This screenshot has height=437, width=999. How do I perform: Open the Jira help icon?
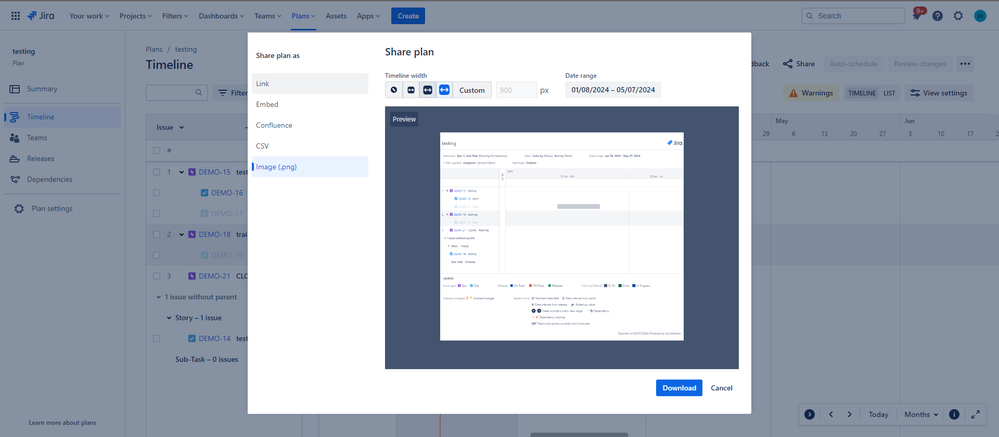coord(937,16)
